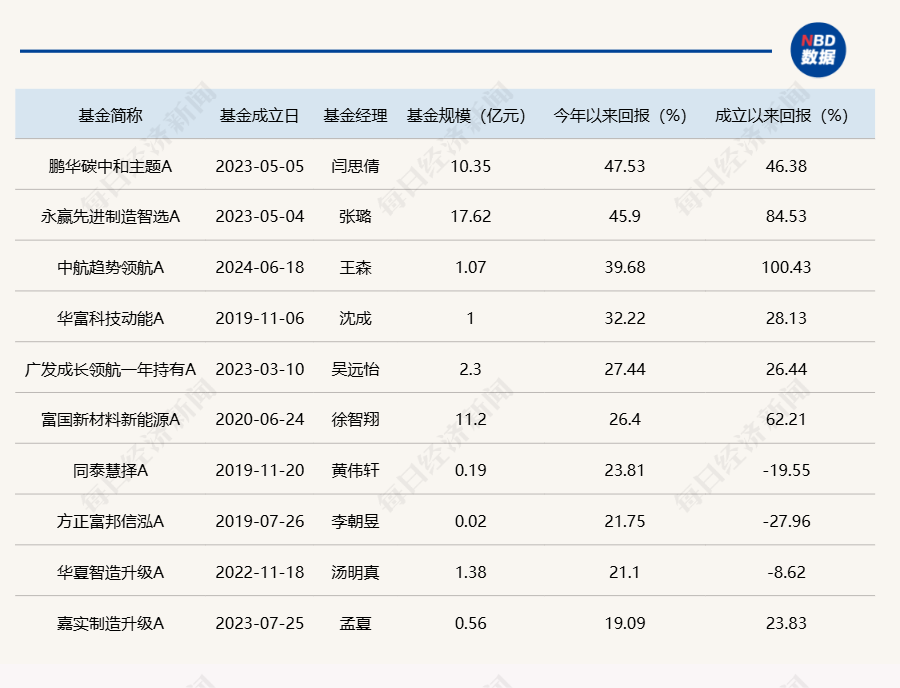Select fund name 鹏华碳中和主题A
Screen dimensions: 900x688
(x=110, y=166)
